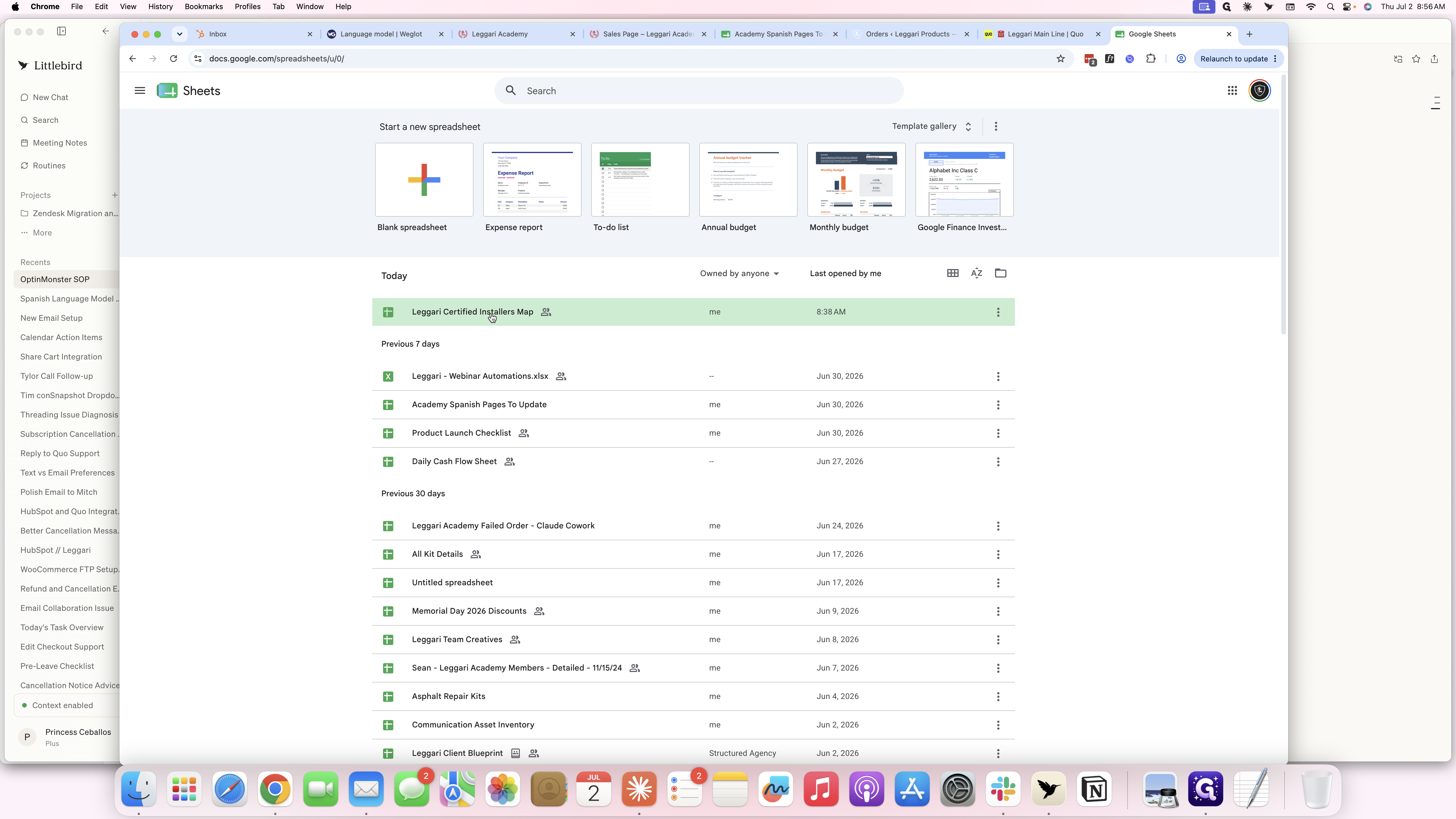This screenshot has width=1456, height=819.
Task: Open the Google account avatar
Action: pos(1259,90)
